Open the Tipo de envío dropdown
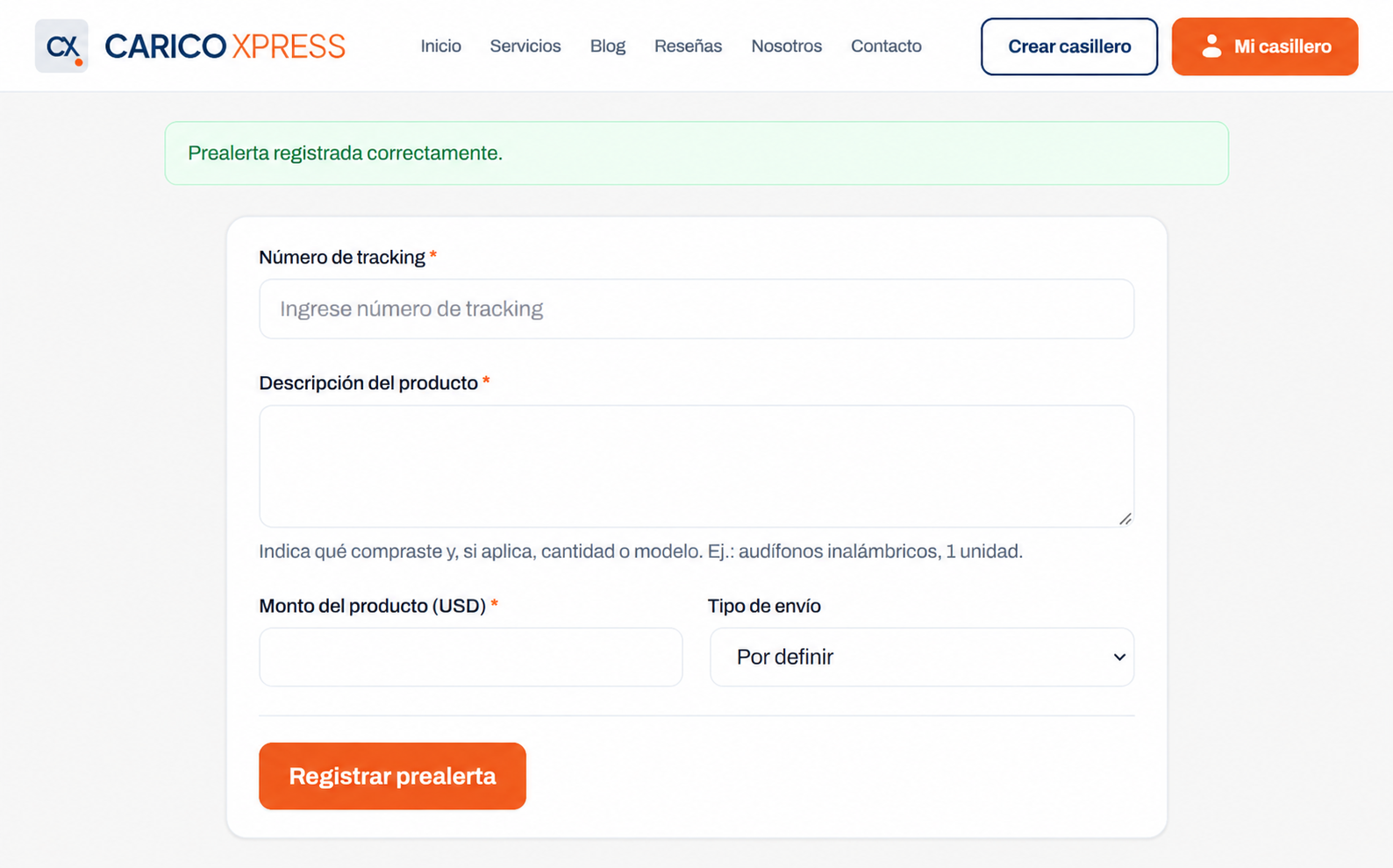 pyautogui.click(x=922, y=657)
